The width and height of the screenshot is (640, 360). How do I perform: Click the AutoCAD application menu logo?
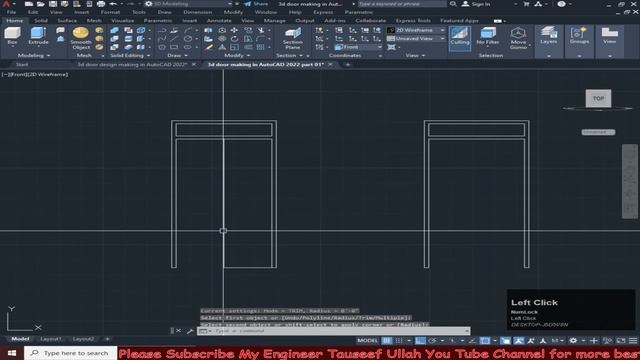pyautogui.click(x=6, y=4)
